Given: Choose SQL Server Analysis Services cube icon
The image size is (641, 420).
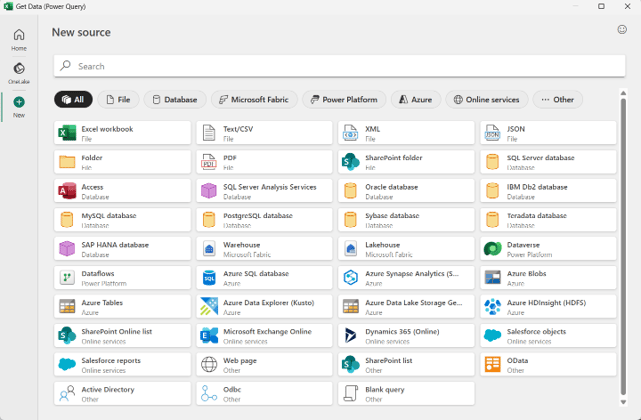Looking at the screenshot, I should 209,191.
